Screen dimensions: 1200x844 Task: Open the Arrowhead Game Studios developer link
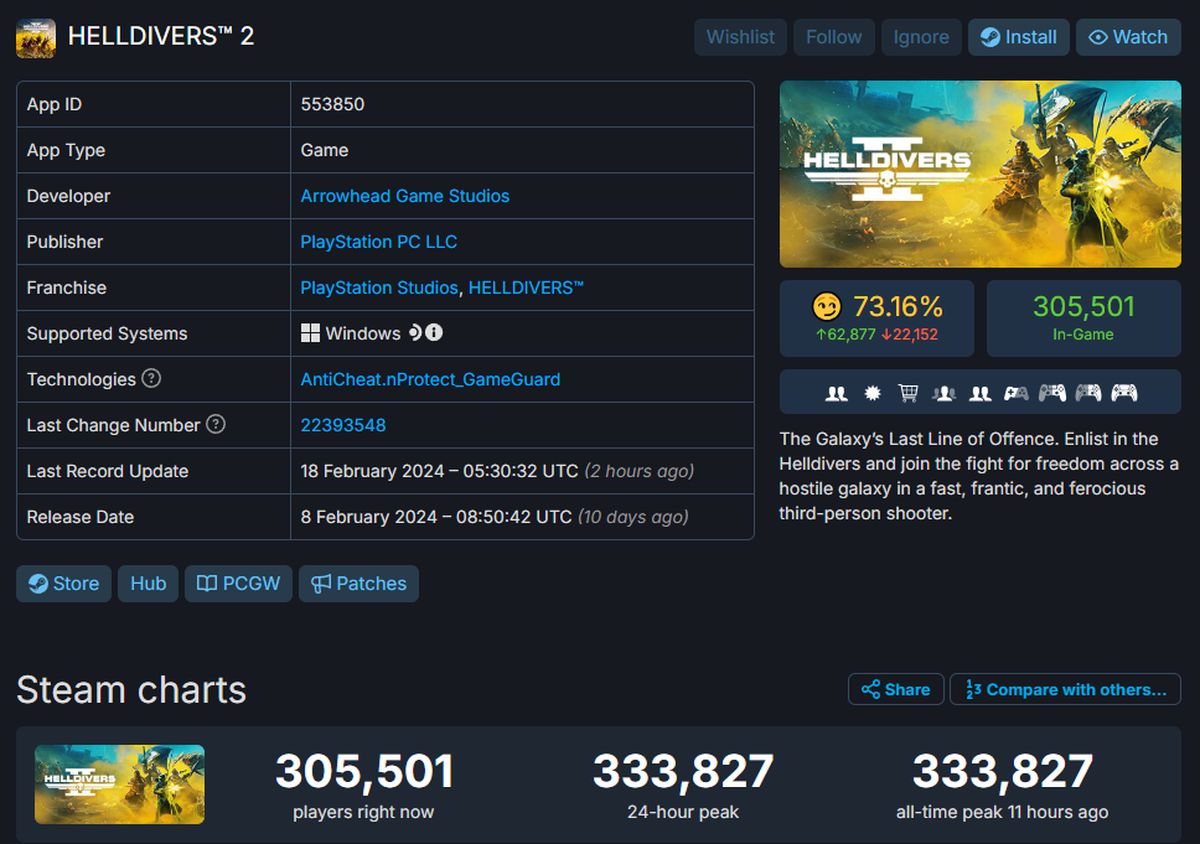(x=405, y=196)
